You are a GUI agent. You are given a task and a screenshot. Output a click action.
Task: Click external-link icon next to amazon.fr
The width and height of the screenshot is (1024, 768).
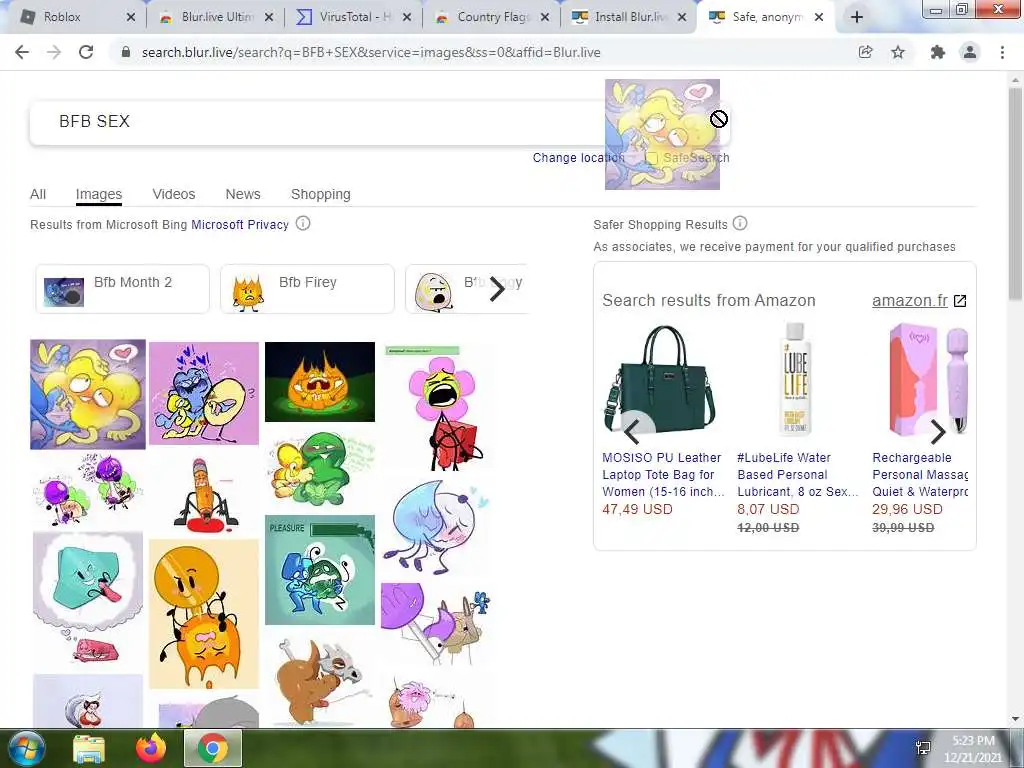[x=960, y=300]
